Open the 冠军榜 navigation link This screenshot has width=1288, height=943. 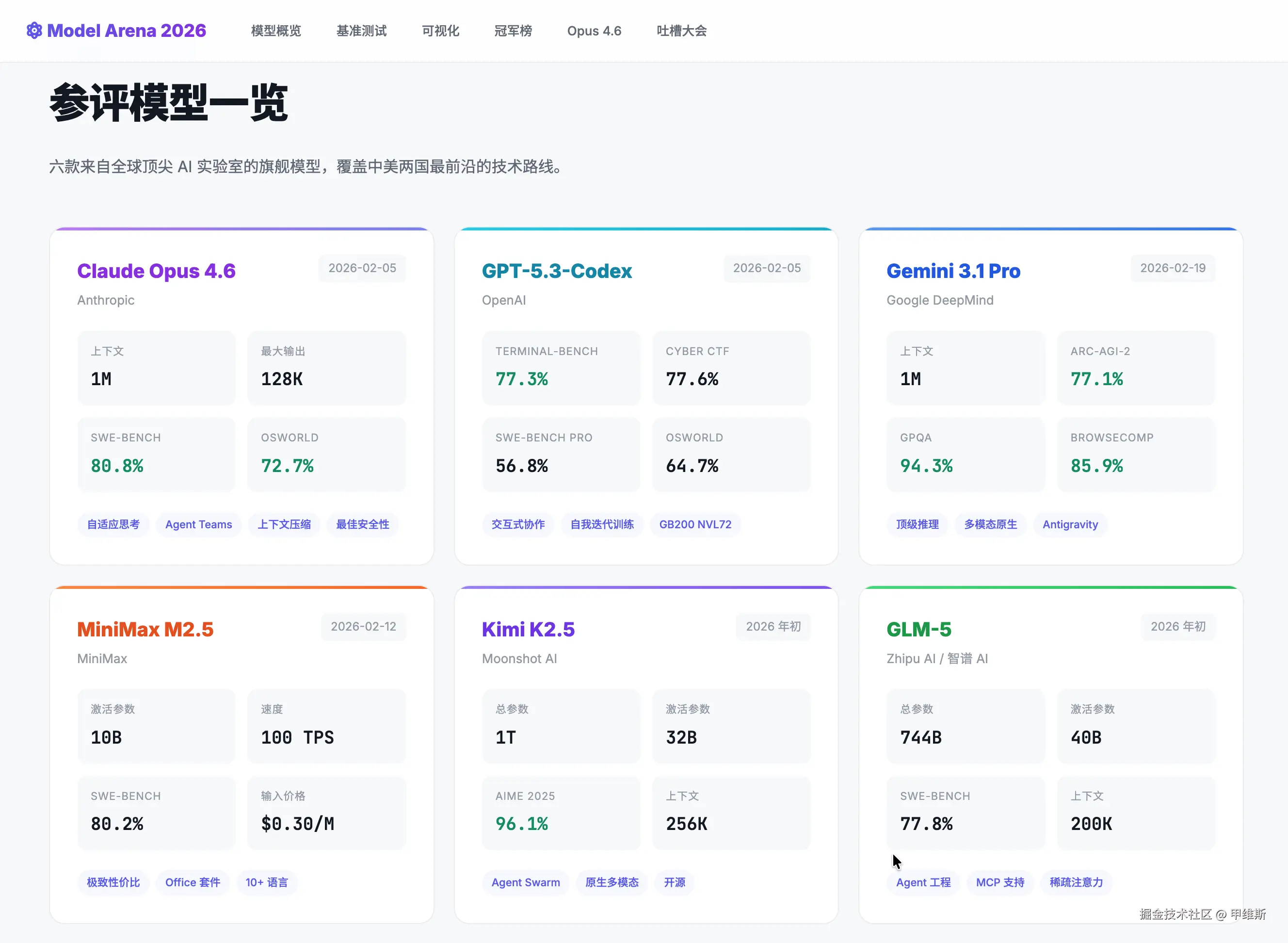(x=513, y=31)
